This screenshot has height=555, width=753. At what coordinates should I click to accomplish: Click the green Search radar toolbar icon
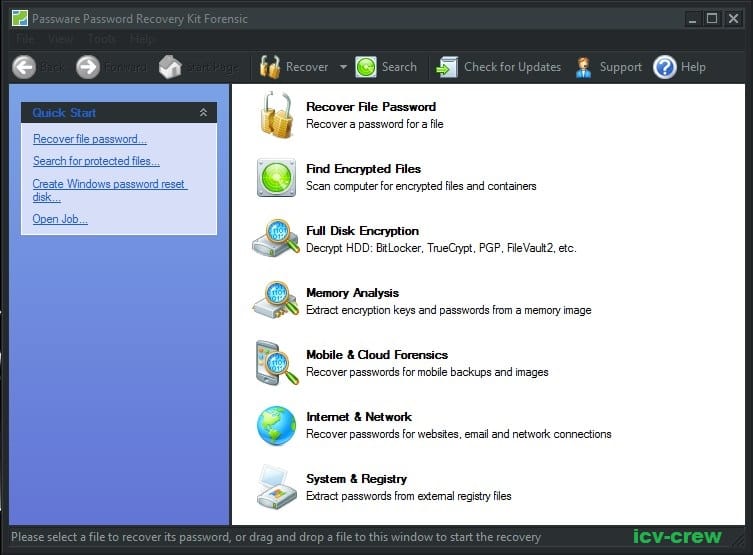coord(366,67)
